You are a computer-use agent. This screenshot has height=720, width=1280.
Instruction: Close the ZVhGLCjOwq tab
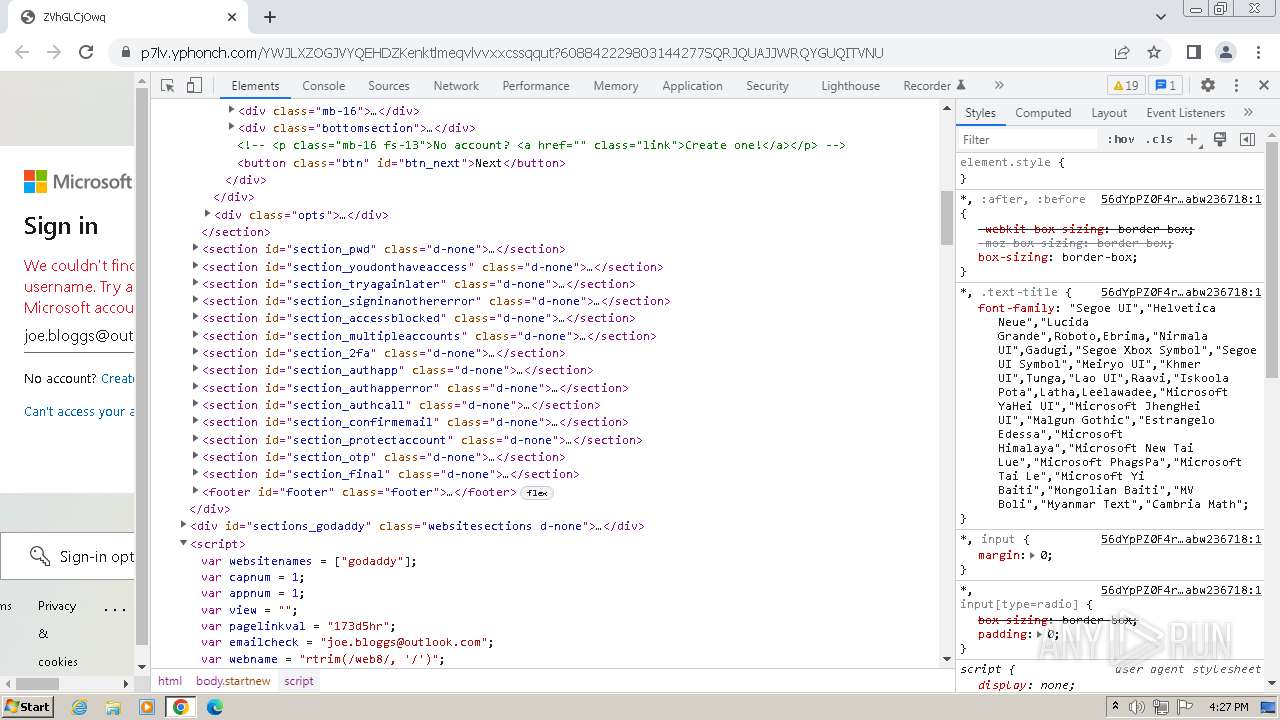pos(232,17)
